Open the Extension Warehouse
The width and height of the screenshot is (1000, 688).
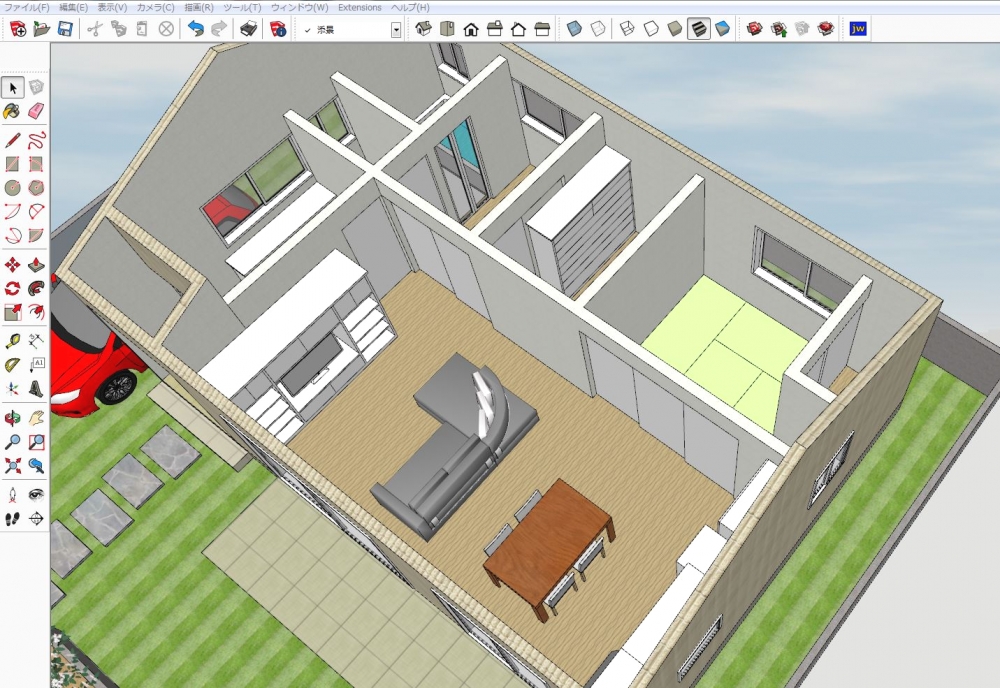tap(825, 29)
